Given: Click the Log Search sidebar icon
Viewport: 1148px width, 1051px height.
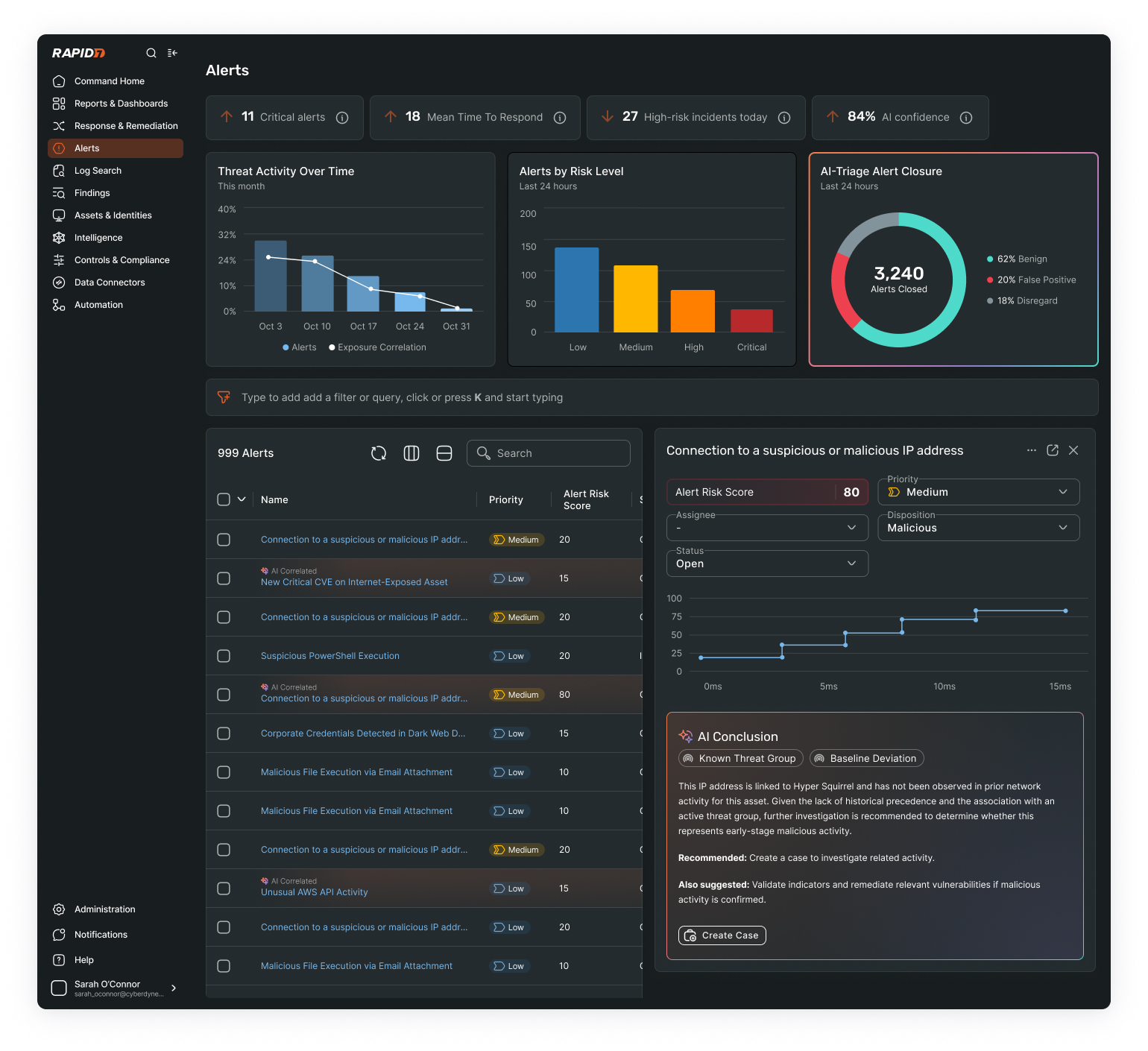Looking at the screenshot, I should [x=59, y=171].
